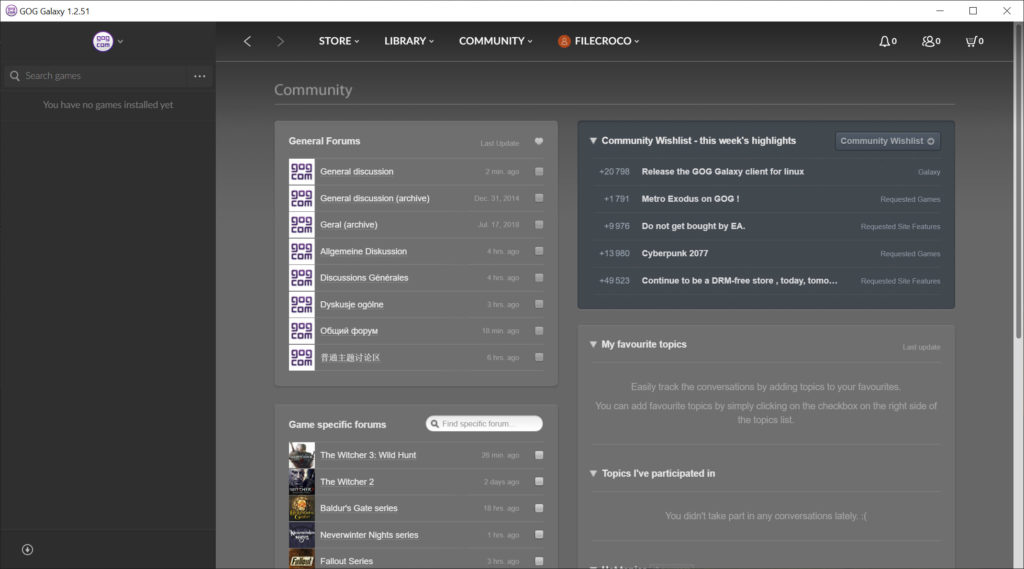The width and height of the screenshot is (1024, 569).
Task: Click the GOG logo beside Discussions Générales
Action: point(301,278)
